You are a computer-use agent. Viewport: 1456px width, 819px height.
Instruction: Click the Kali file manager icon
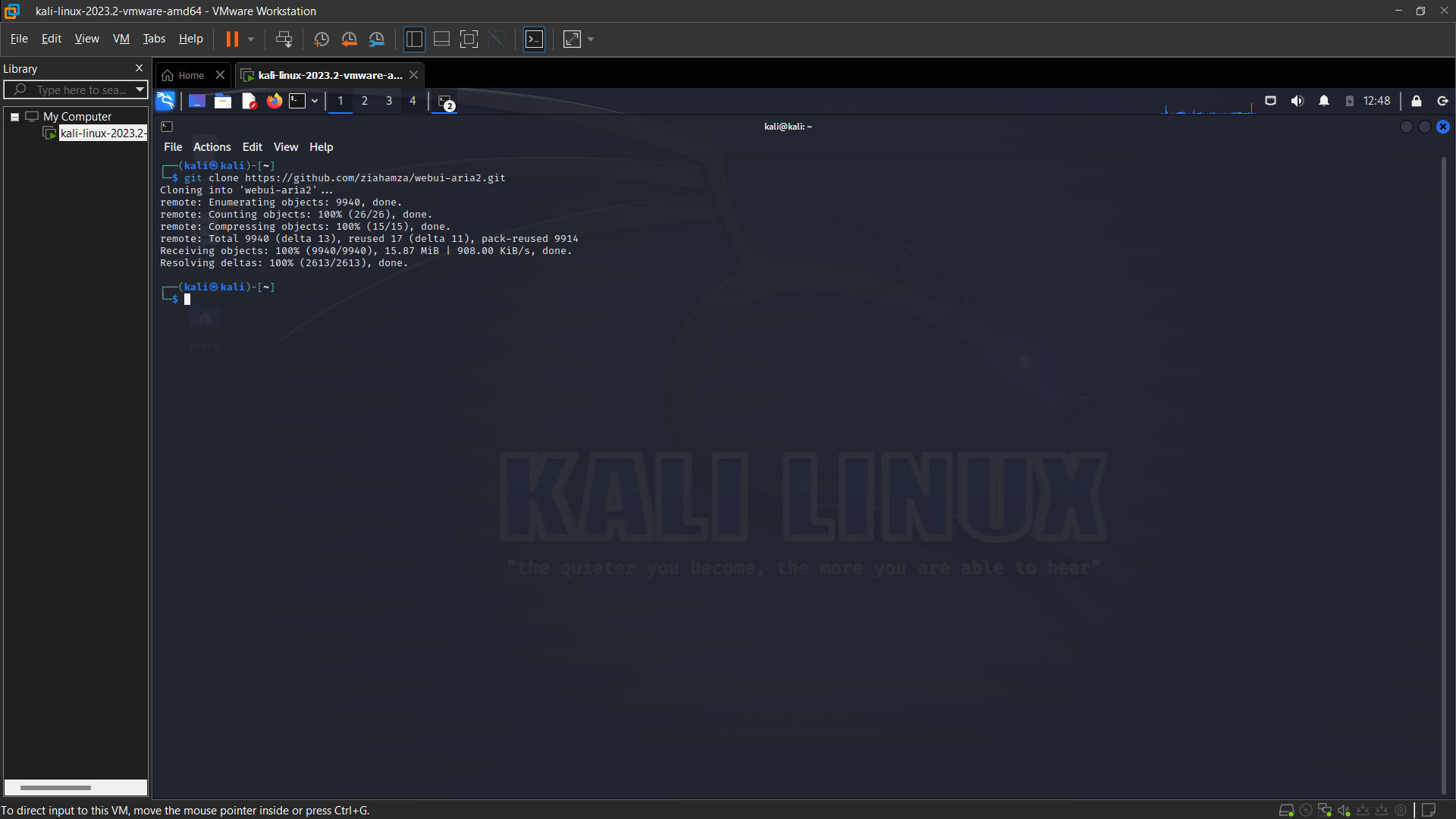click(x=222, y=101)
